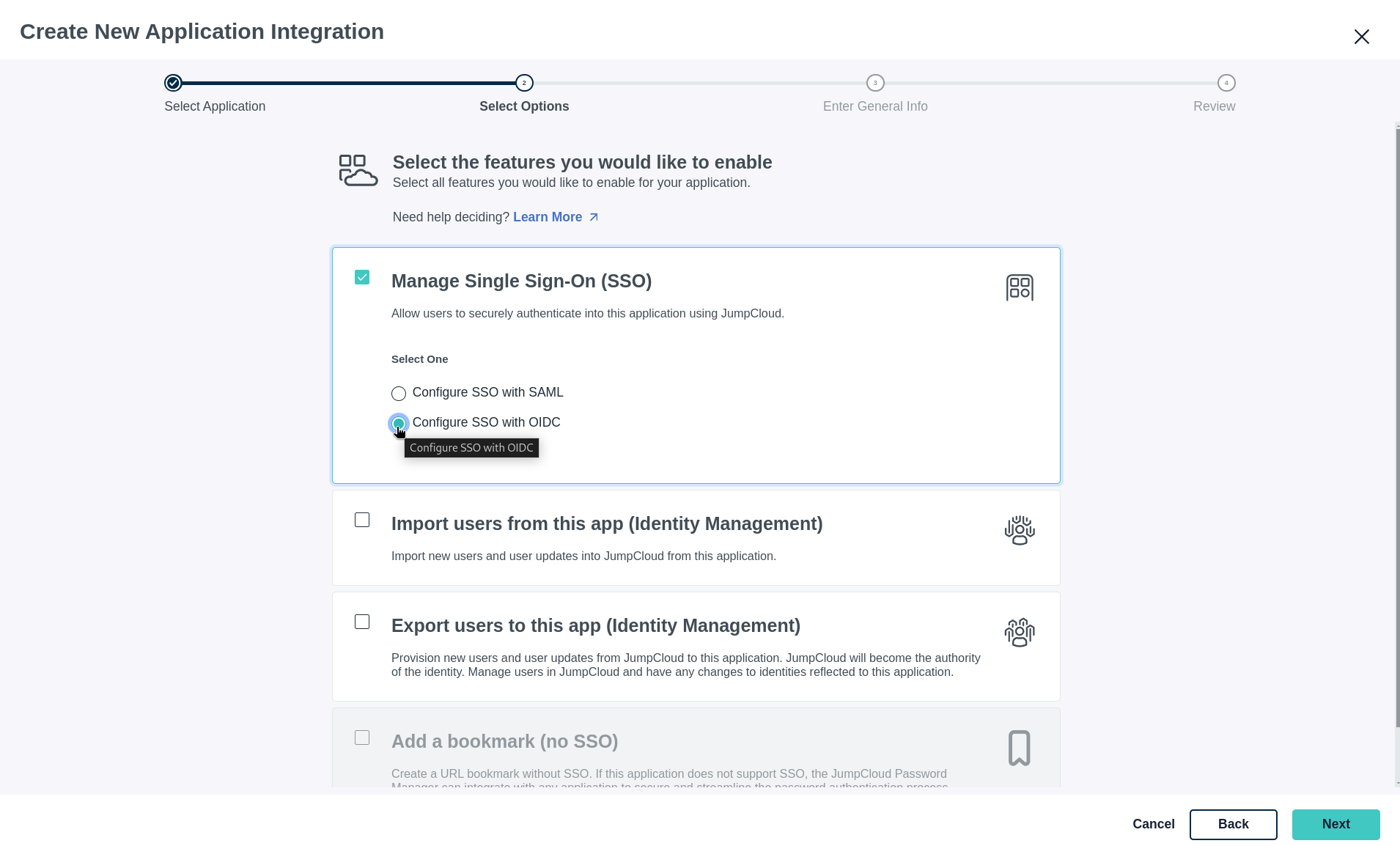Uncheck Manage Single Sign-On (SSO)
The image size is (1400, 846).
[362, 277]
